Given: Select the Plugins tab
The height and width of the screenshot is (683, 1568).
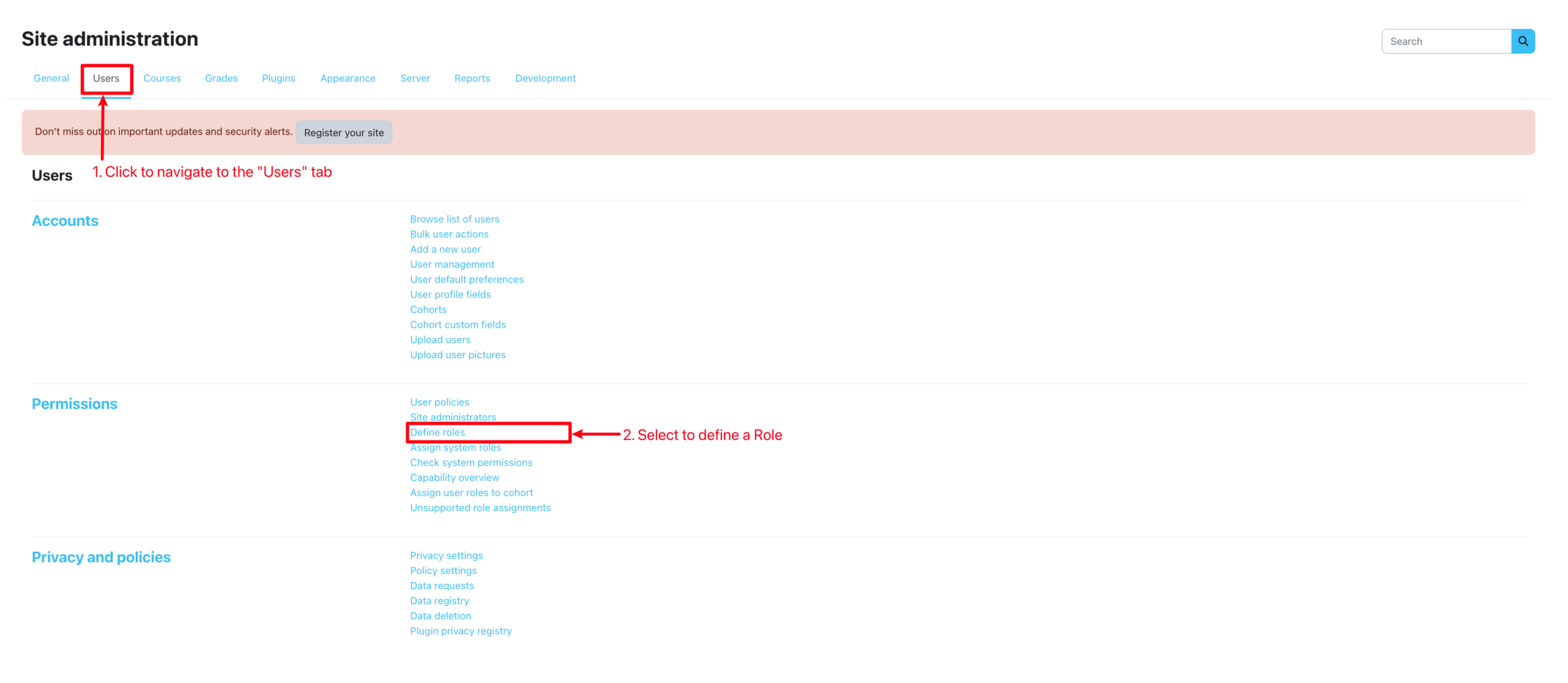Looking at the screenshot, I should (278, 78).
